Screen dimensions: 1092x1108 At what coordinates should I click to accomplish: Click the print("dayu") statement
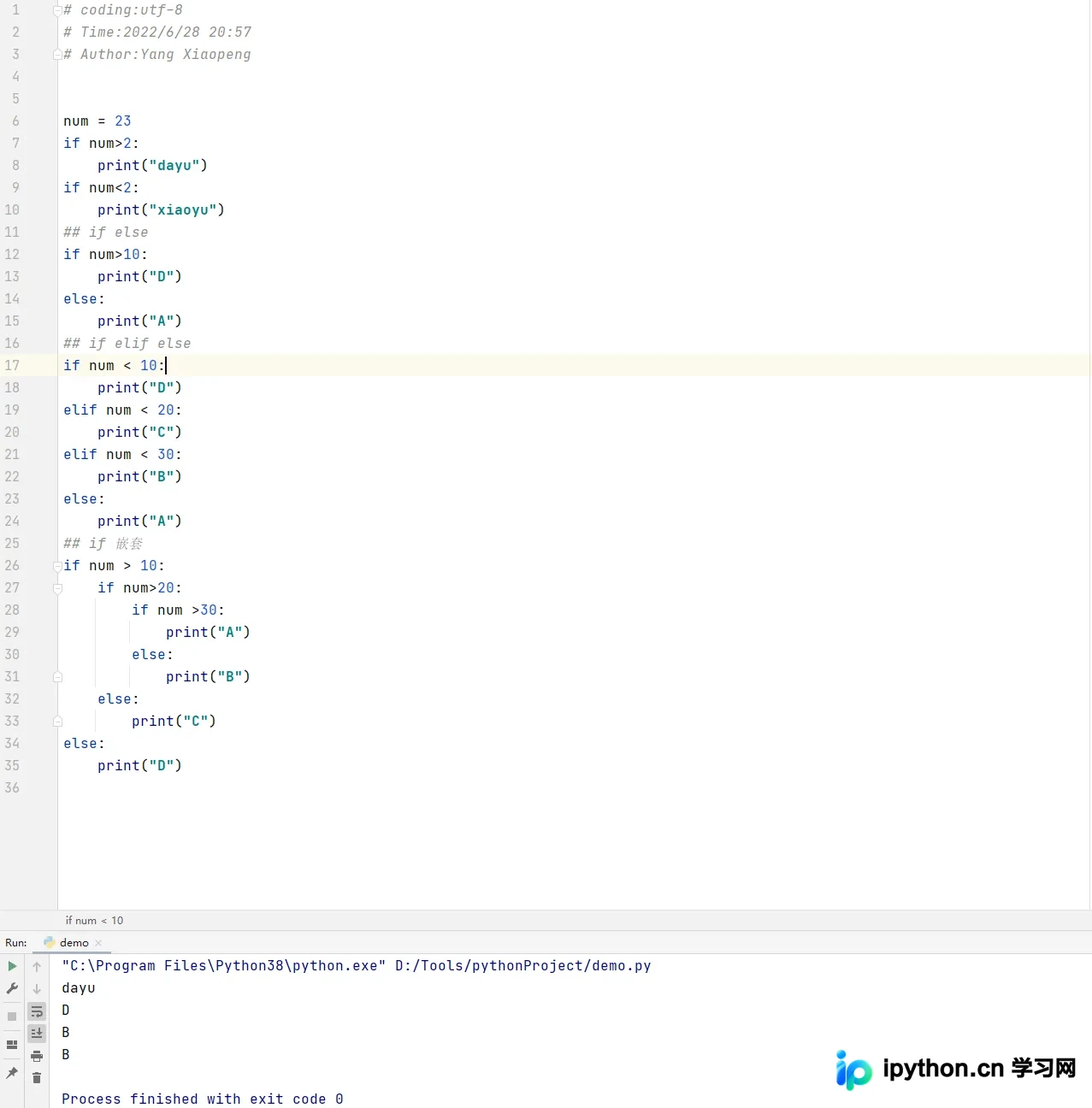tap(152, 166)
